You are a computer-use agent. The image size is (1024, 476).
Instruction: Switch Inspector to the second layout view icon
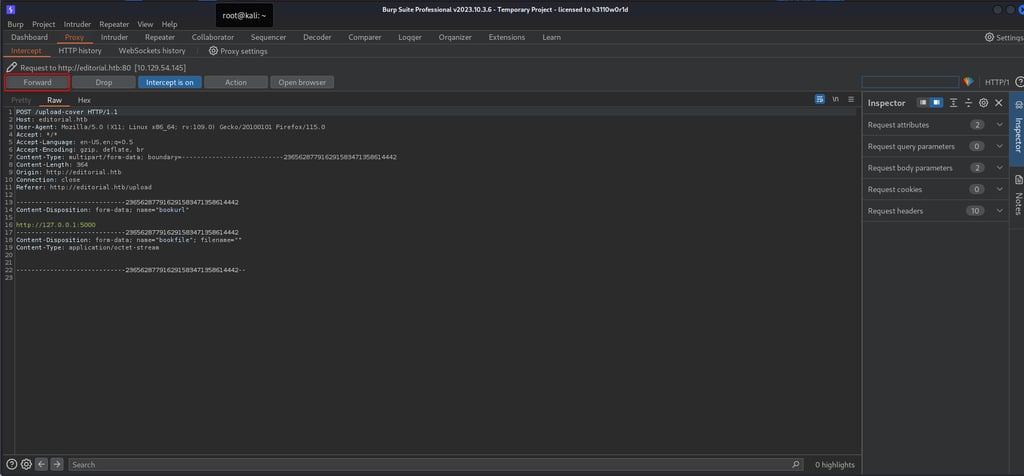pos(936,103)
